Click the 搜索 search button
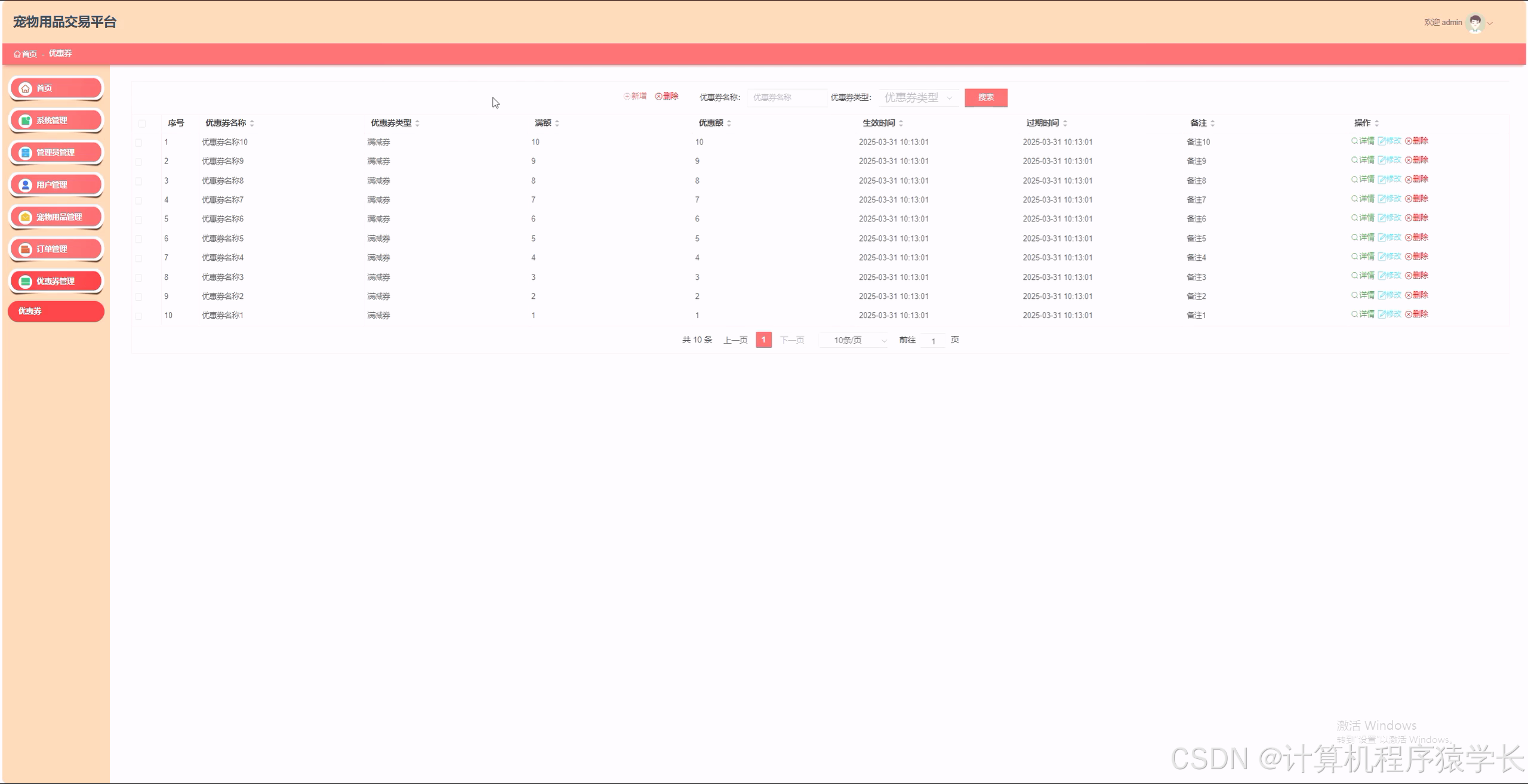This screenshot has height=784, width=1528. pyautogui.click(x=985, y=98)
